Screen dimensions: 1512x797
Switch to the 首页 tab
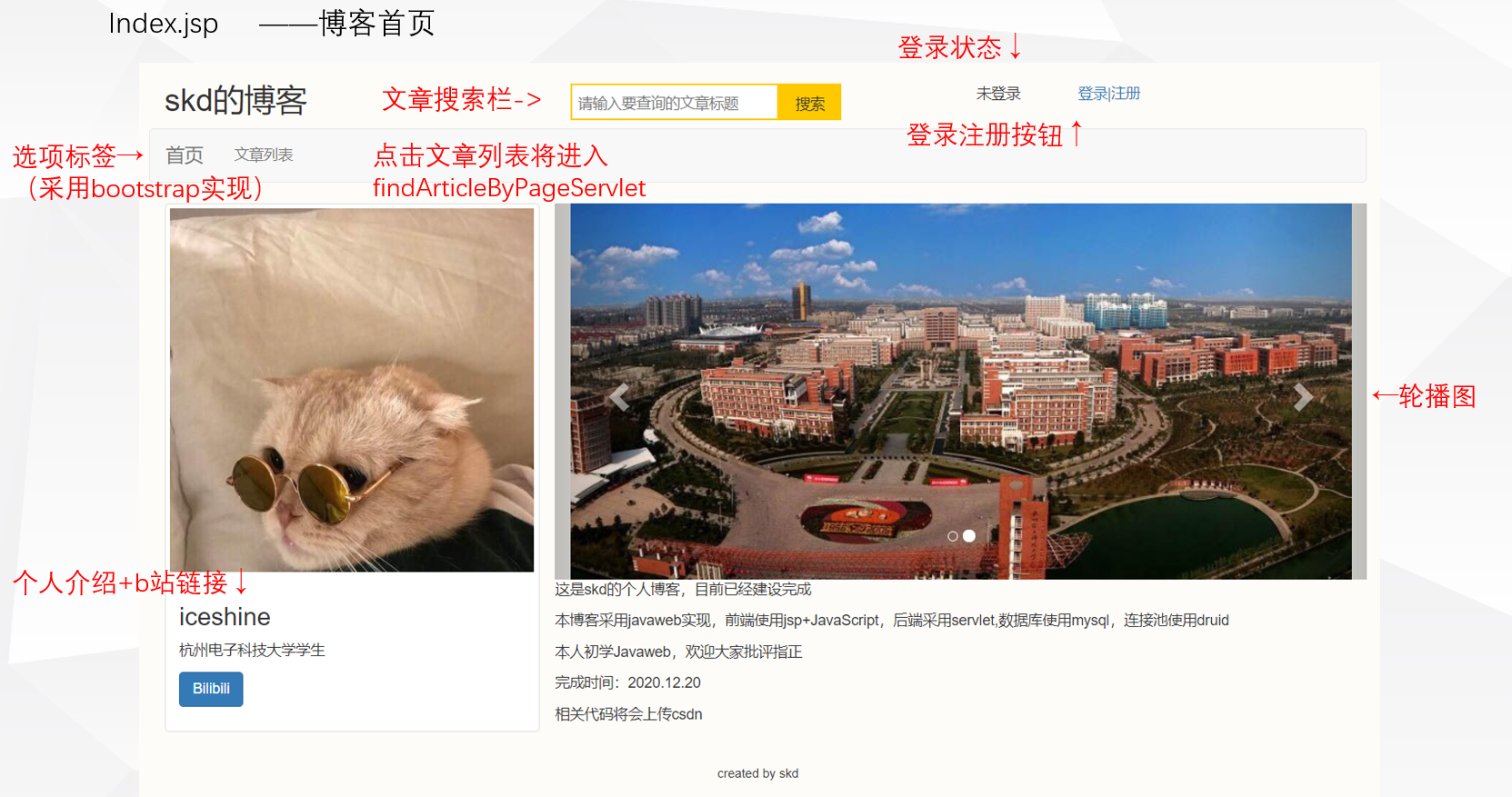185,155
